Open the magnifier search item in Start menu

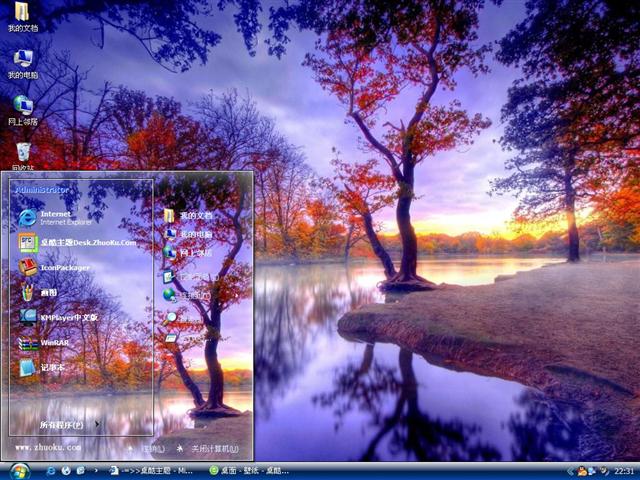(x=183, y=318)
